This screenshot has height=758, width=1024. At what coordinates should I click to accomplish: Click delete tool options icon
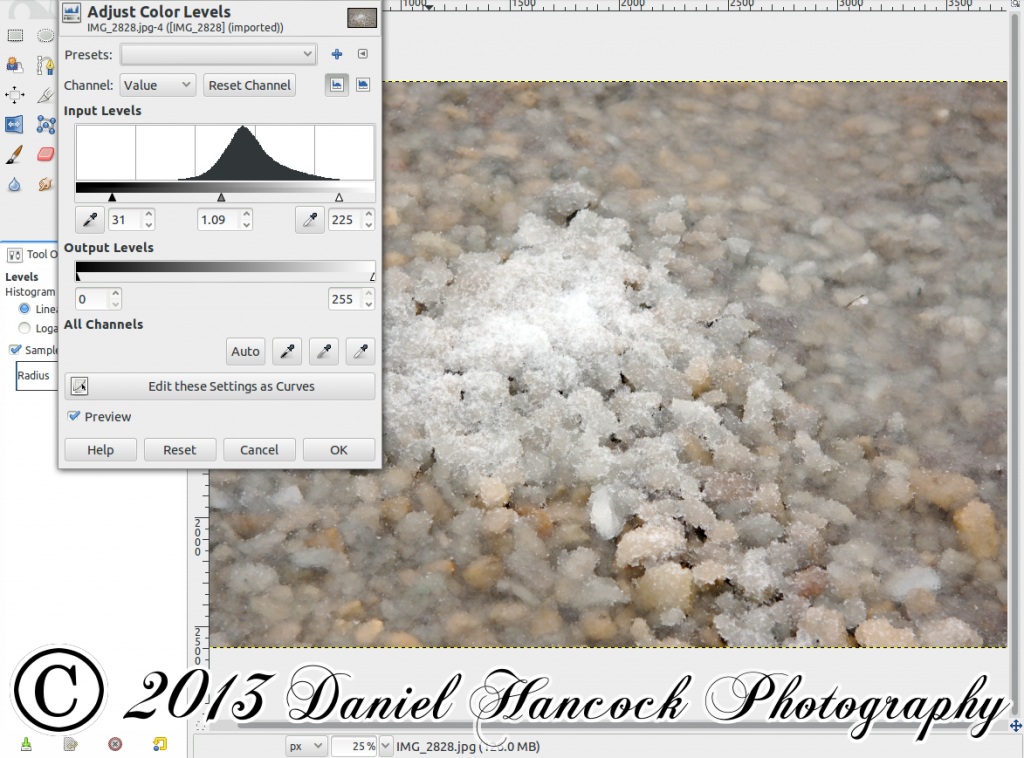[115, 744]
